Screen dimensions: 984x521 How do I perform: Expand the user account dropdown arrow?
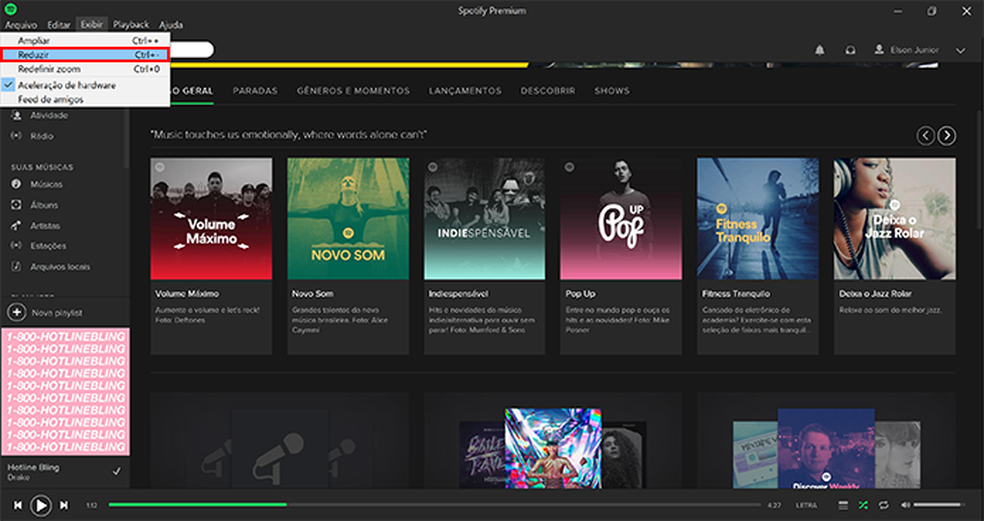pos(960,51)
